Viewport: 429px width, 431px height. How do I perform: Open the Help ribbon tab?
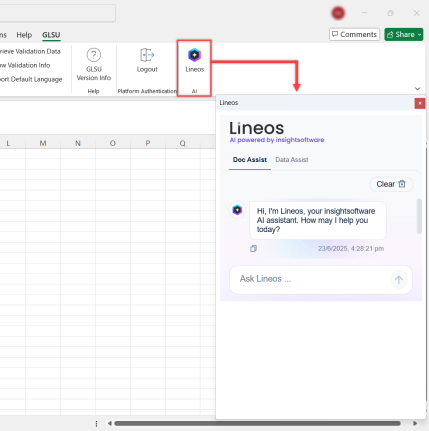(x=24, y=35)
